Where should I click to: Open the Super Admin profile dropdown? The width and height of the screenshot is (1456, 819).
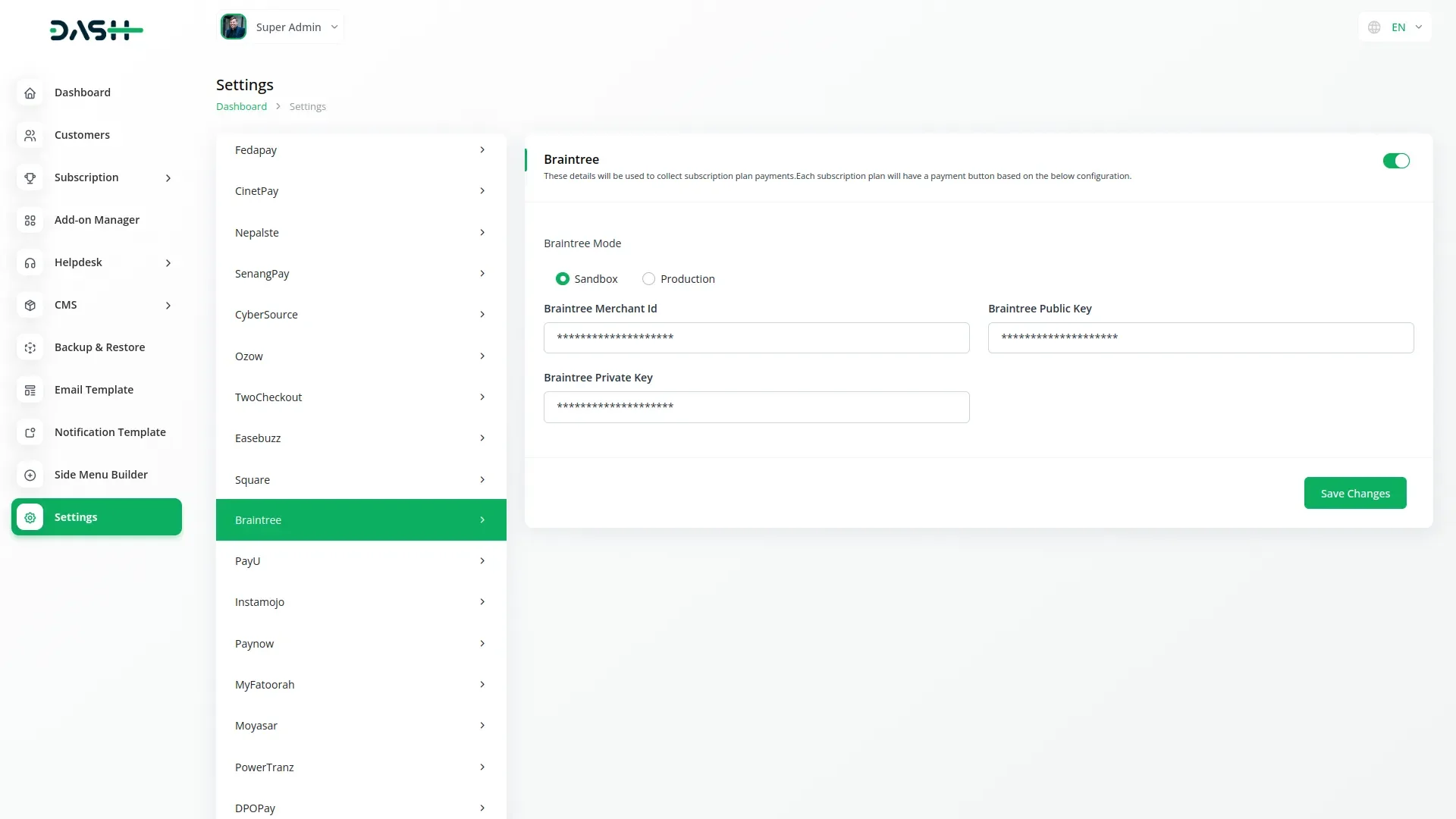click(281, 27)
